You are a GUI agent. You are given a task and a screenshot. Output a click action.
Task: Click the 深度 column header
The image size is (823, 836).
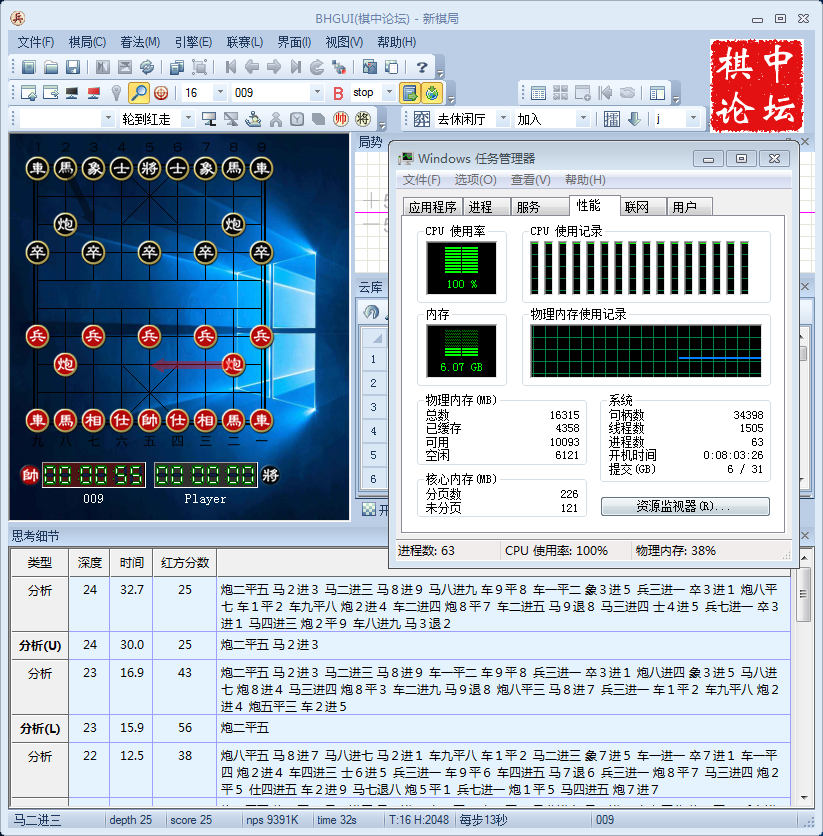[x=90, y=562]
